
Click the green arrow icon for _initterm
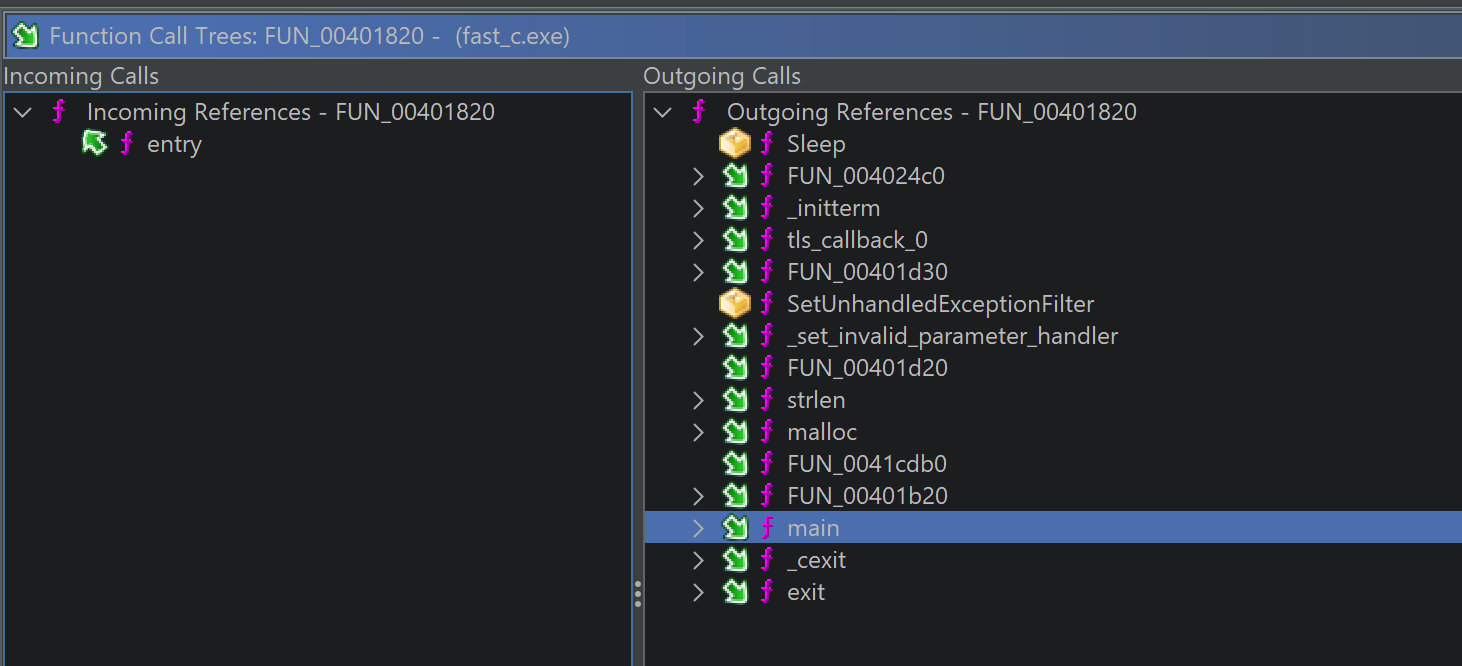[735, 208]
